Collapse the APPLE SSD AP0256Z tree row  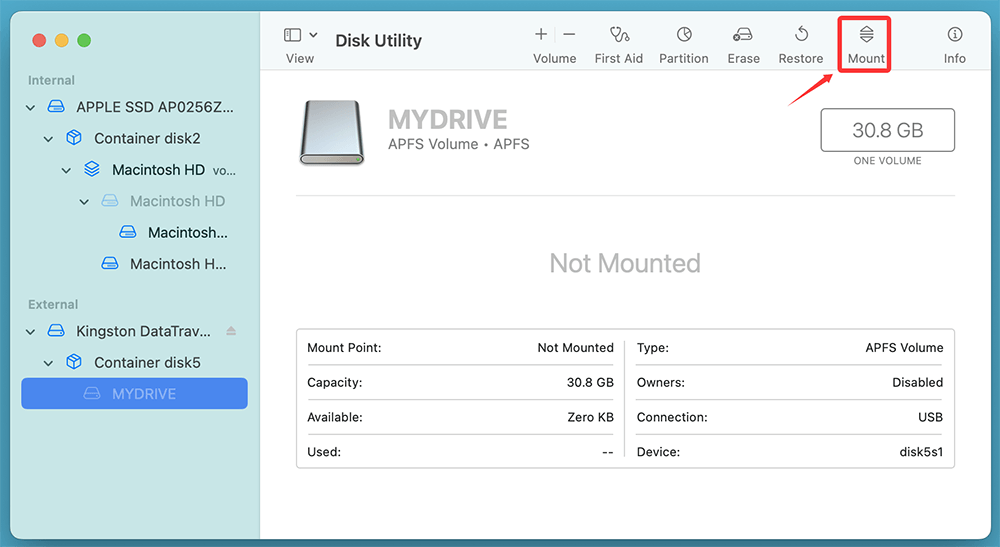(x=31, y=108)
